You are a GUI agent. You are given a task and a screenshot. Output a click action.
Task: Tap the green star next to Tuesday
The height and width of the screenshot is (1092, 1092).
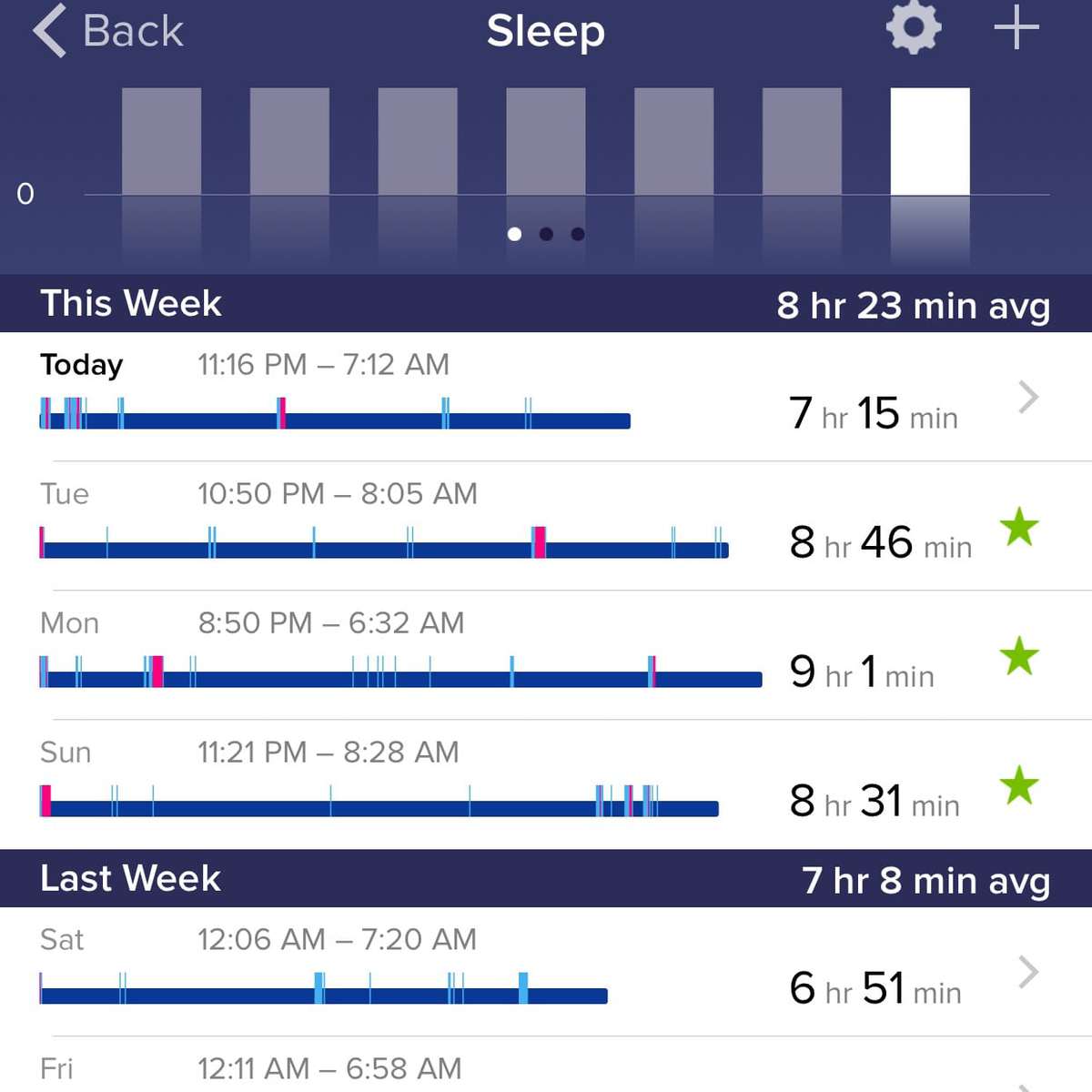[1019, 527]
